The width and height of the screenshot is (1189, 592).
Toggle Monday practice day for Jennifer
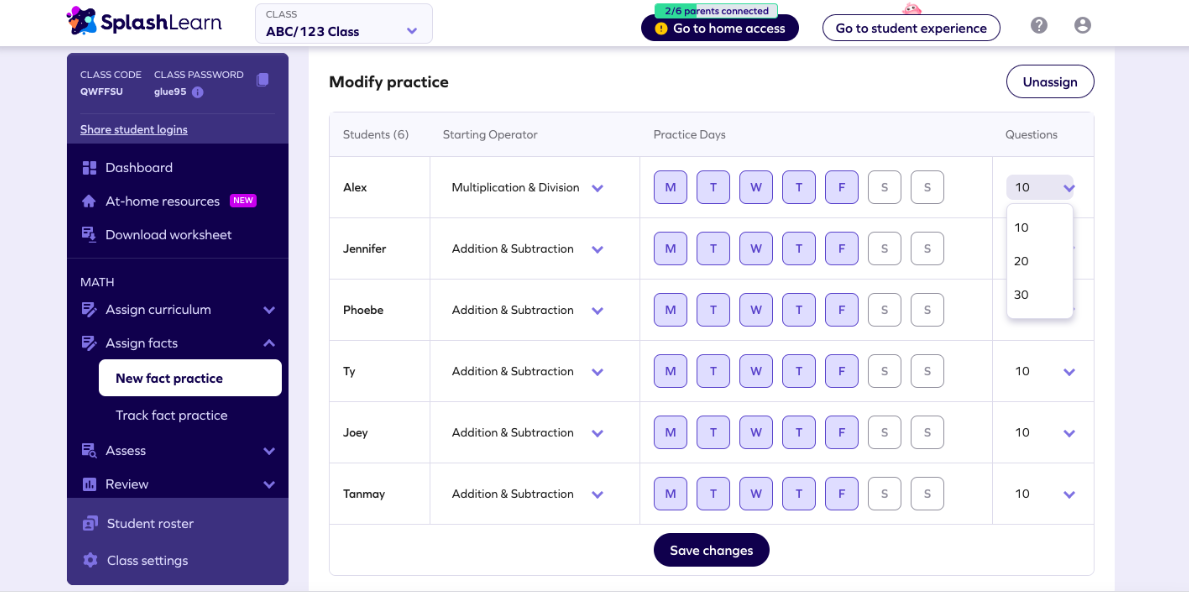tap(670, 249)
